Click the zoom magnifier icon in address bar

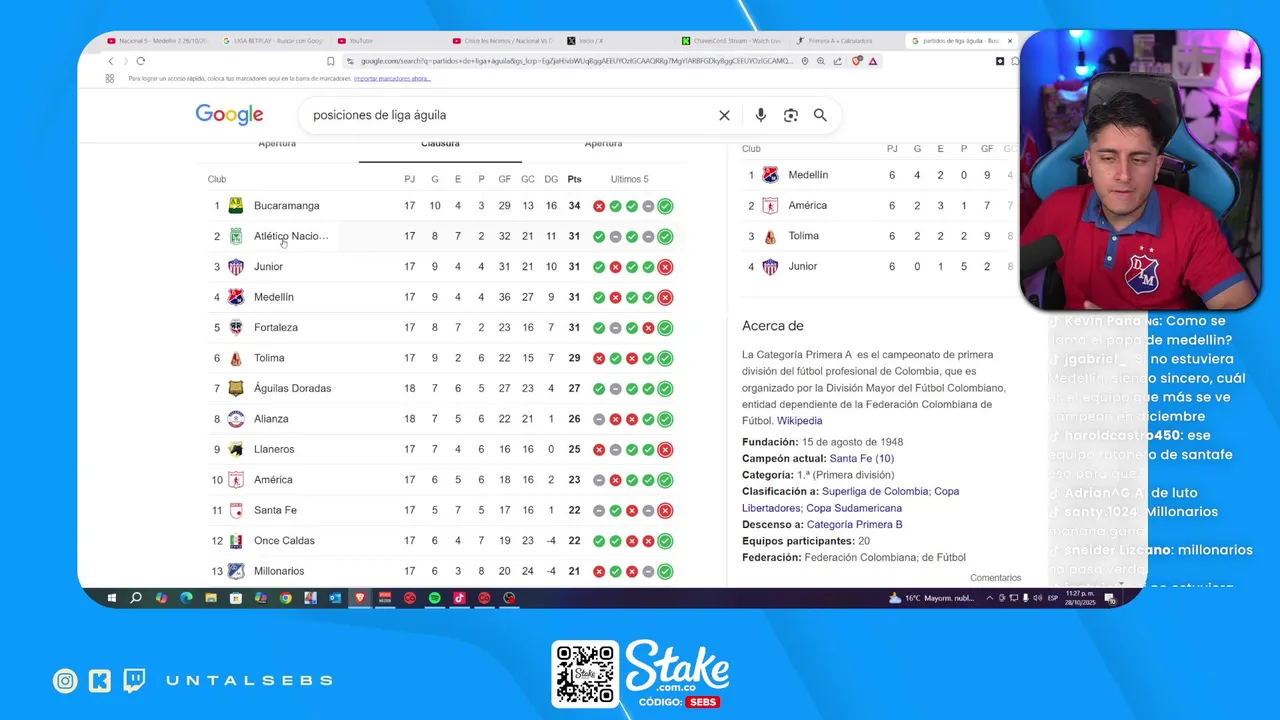(x=821, y=61)
